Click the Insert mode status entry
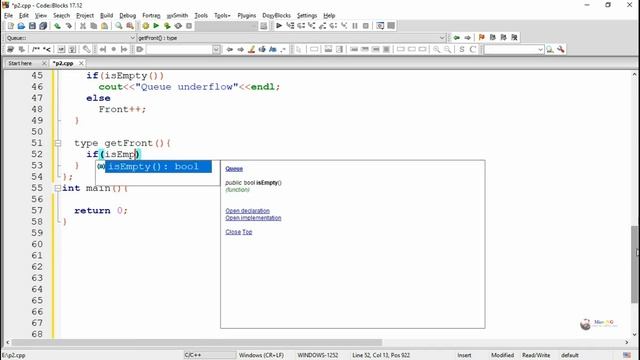 click(464, 355)
